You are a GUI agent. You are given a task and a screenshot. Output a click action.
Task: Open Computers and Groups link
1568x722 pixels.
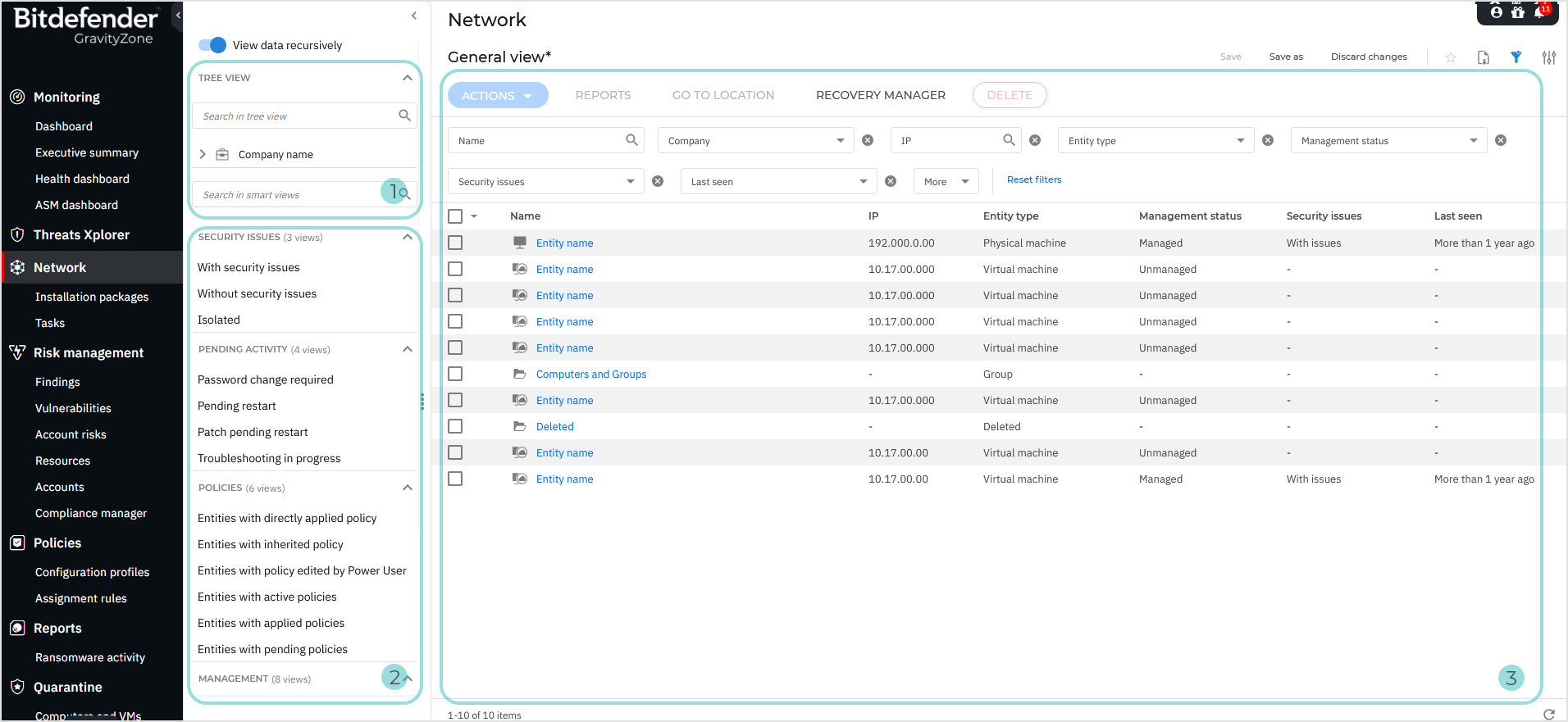click(x=591, y=374)
